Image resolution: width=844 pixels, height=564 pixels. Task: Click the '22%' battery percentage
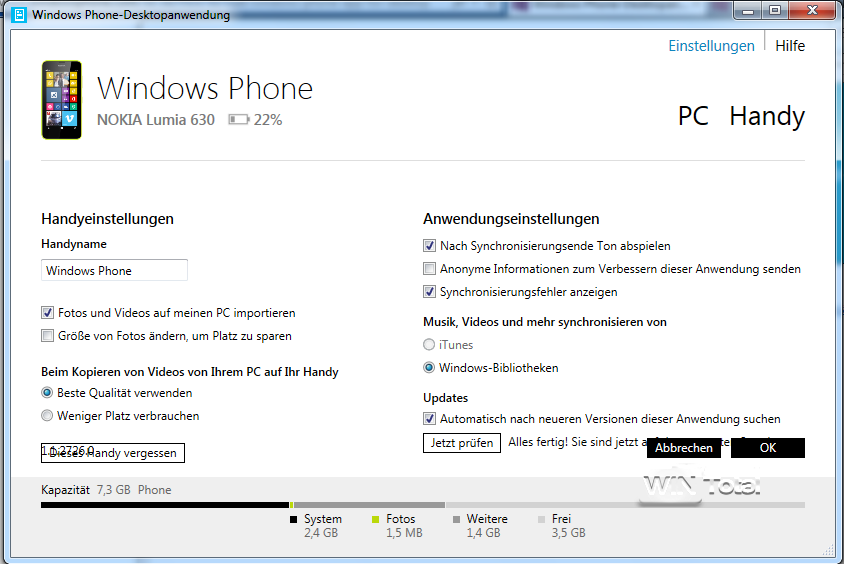click(268, 119)
